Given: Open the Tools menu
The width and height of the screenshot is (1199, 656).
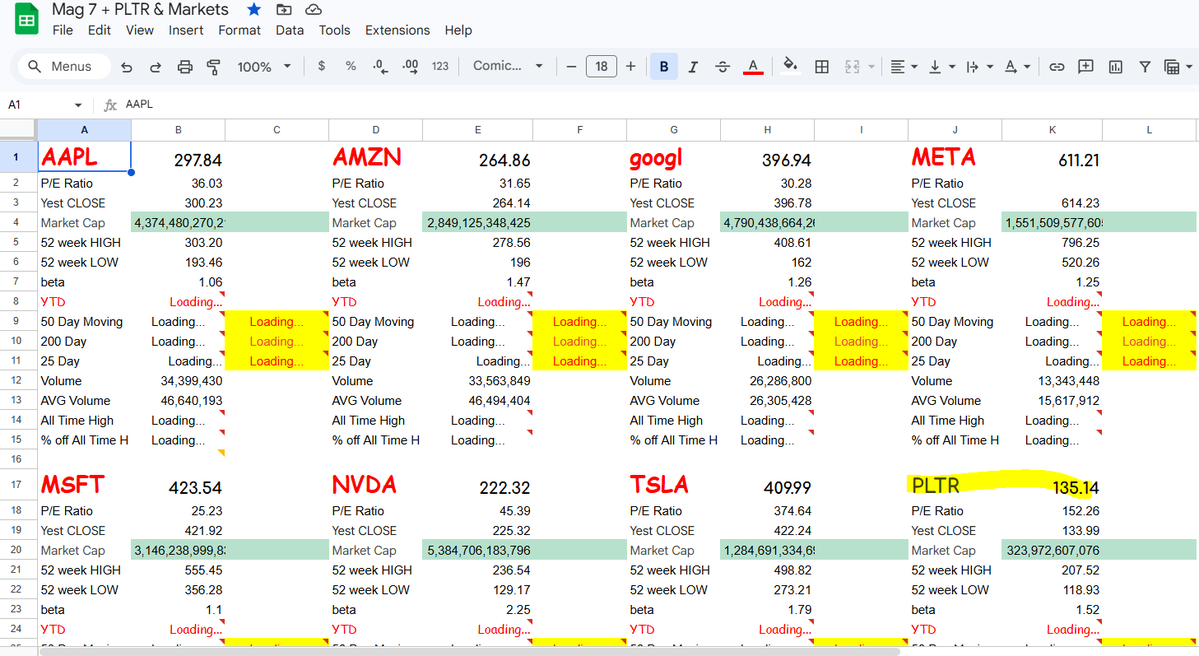Looking at the screenshot, I should 334,30.
